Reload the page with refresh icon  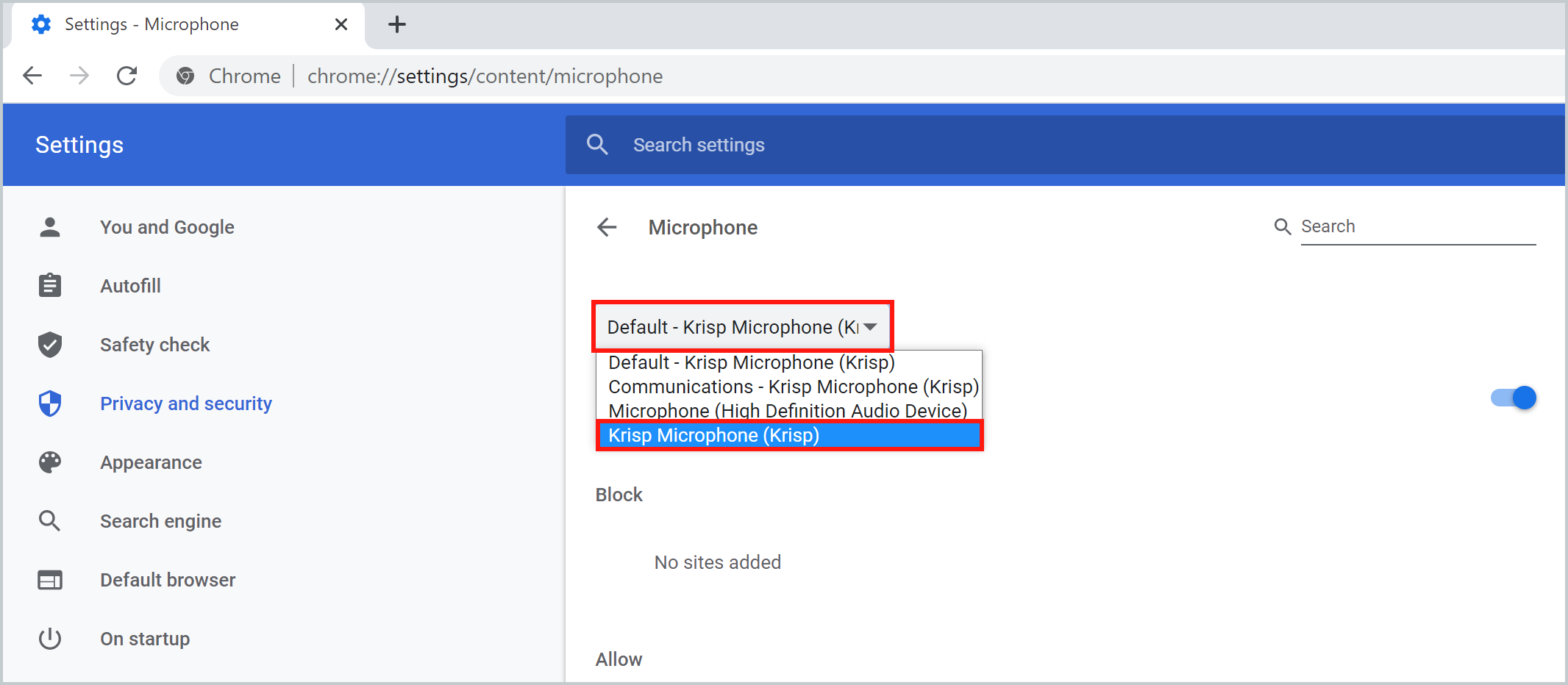(x=127, y=76)
